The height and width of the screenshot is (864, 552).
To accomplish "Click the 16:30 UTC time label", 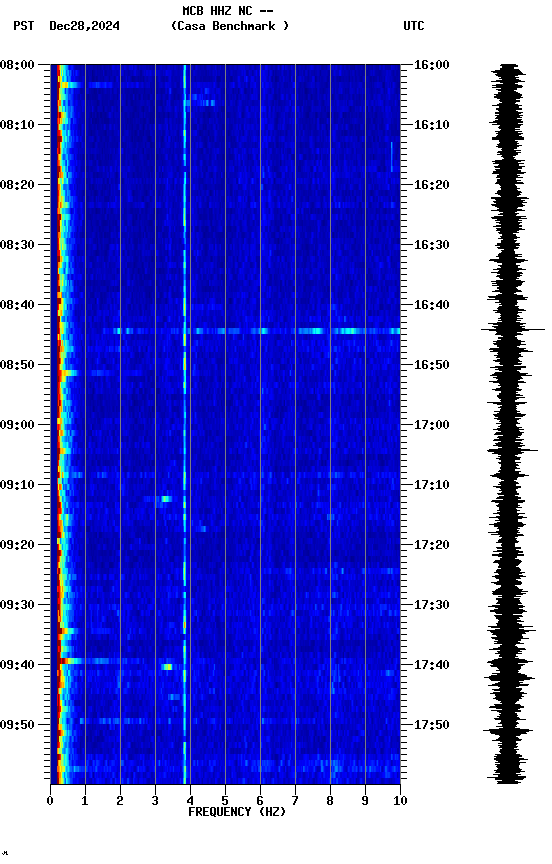I will click(x=432, y=245).
